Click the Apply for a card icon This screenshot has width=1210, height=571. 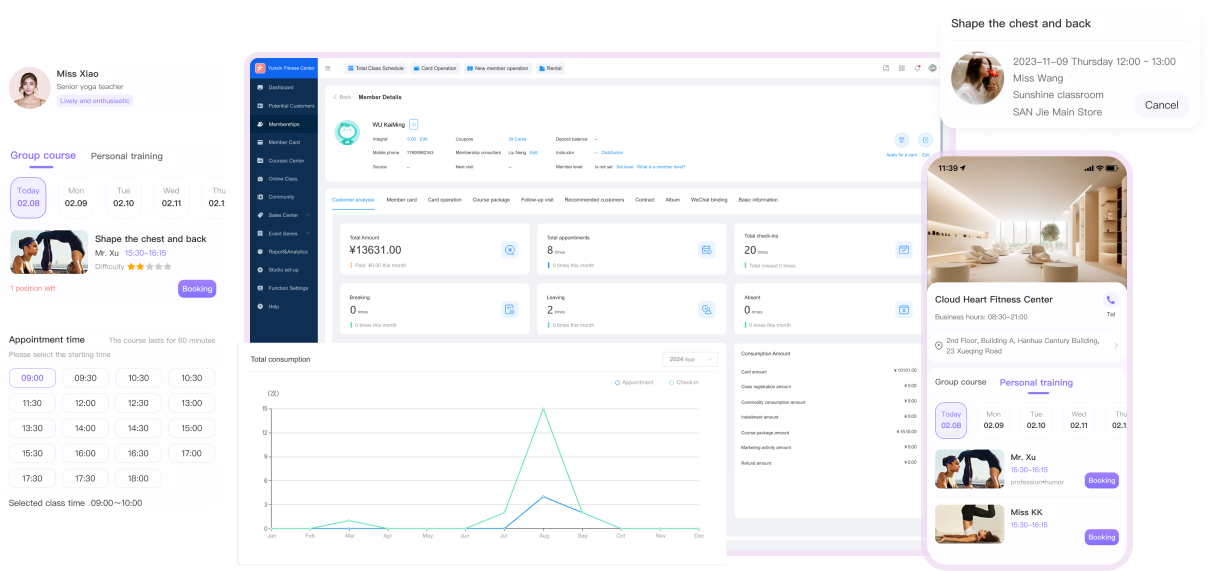pos(901,140)
